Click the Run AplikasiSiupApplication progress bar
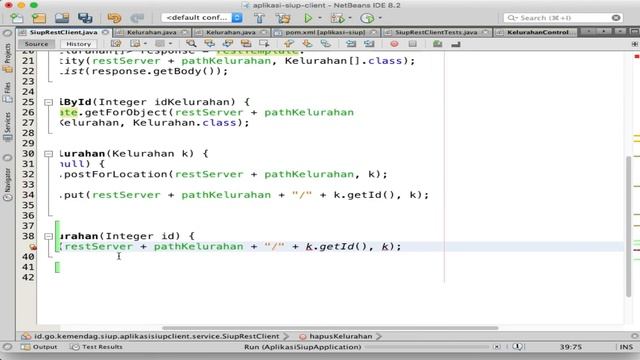 point(427,347)
